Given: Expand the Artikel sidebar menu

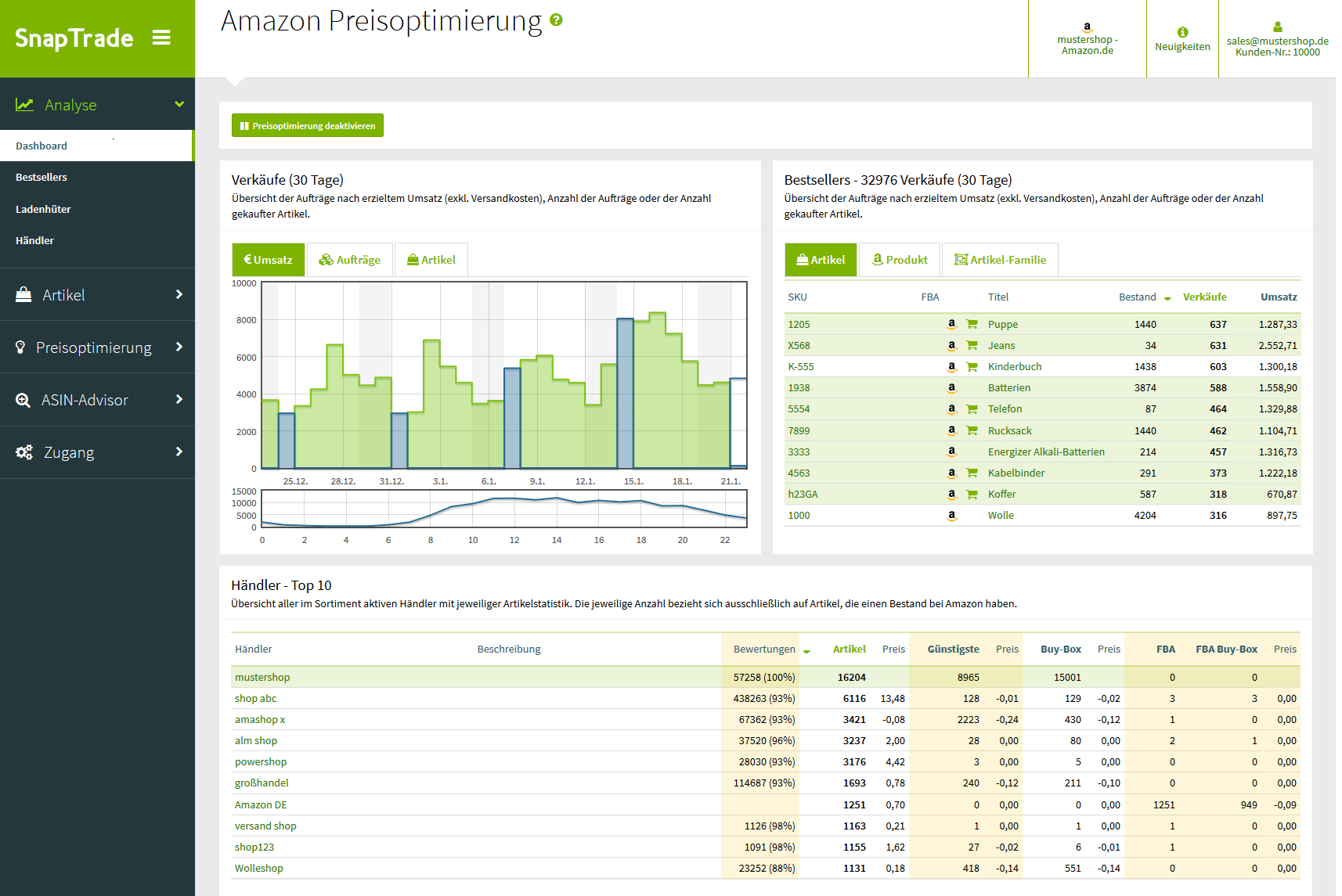Looking at the screenshot, I should click(x=179, y=295).
